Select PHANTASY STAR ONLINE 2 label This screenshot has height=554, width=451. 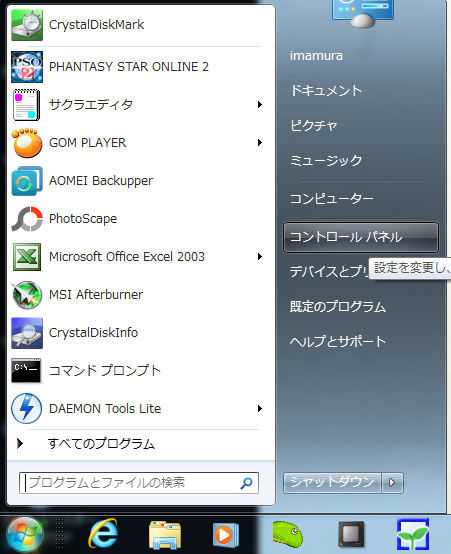tap(129, 67)
